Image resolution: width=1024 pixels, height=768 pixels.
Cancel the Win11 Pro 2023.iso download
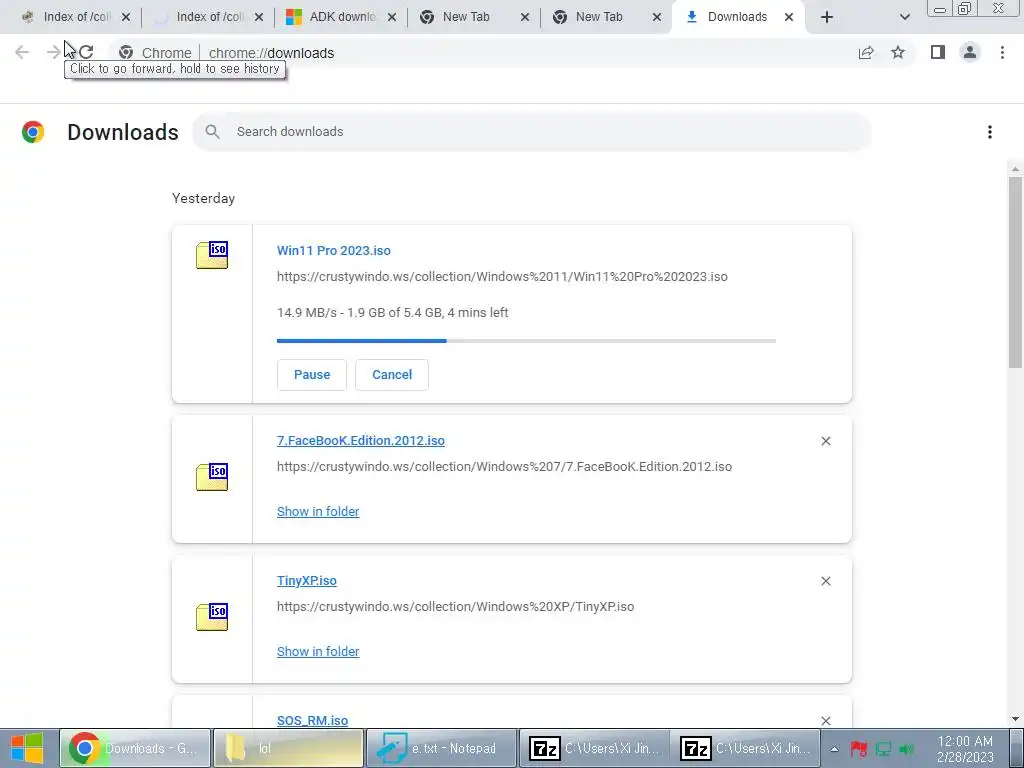pos(392,375)
